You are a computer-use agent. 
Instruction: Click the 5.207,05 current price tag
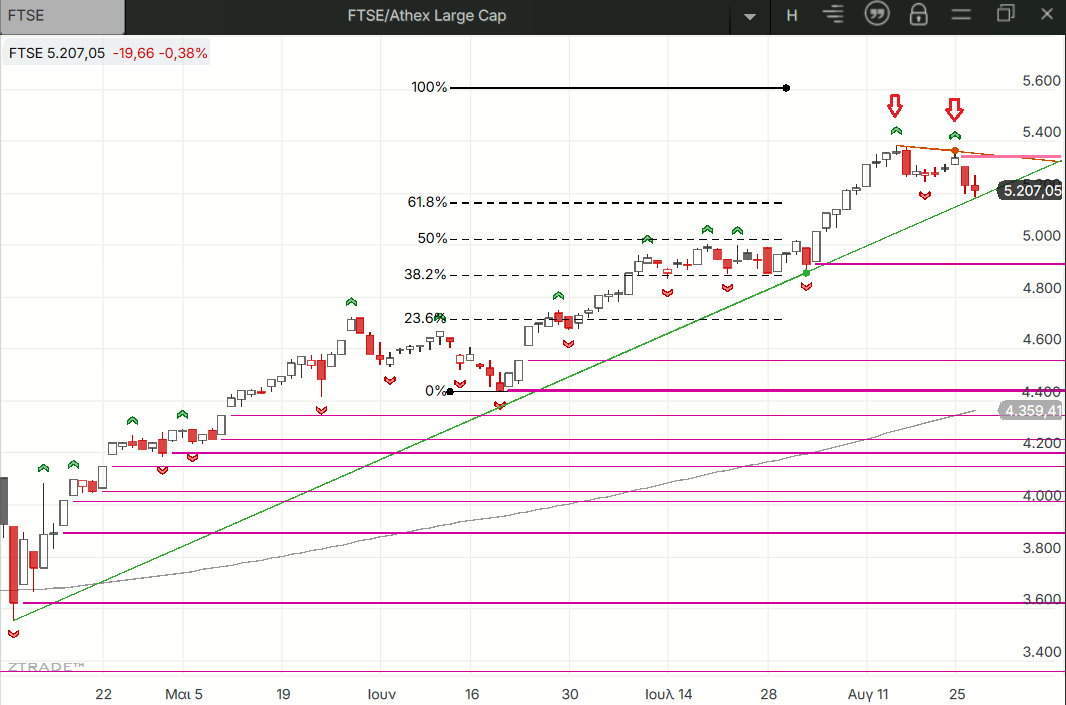click(1031, 190)
